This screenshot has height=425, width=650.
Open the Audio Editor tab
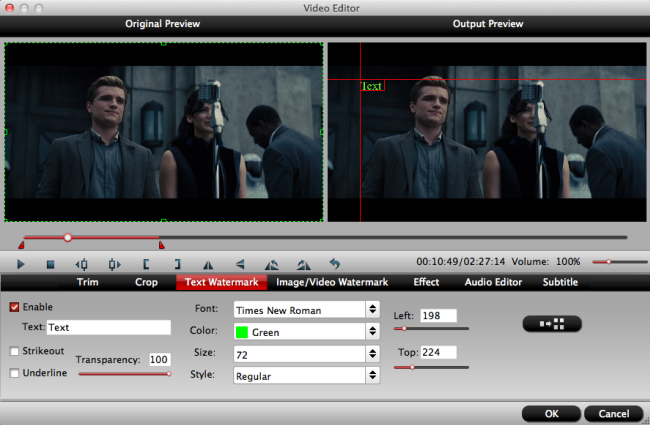493,282
